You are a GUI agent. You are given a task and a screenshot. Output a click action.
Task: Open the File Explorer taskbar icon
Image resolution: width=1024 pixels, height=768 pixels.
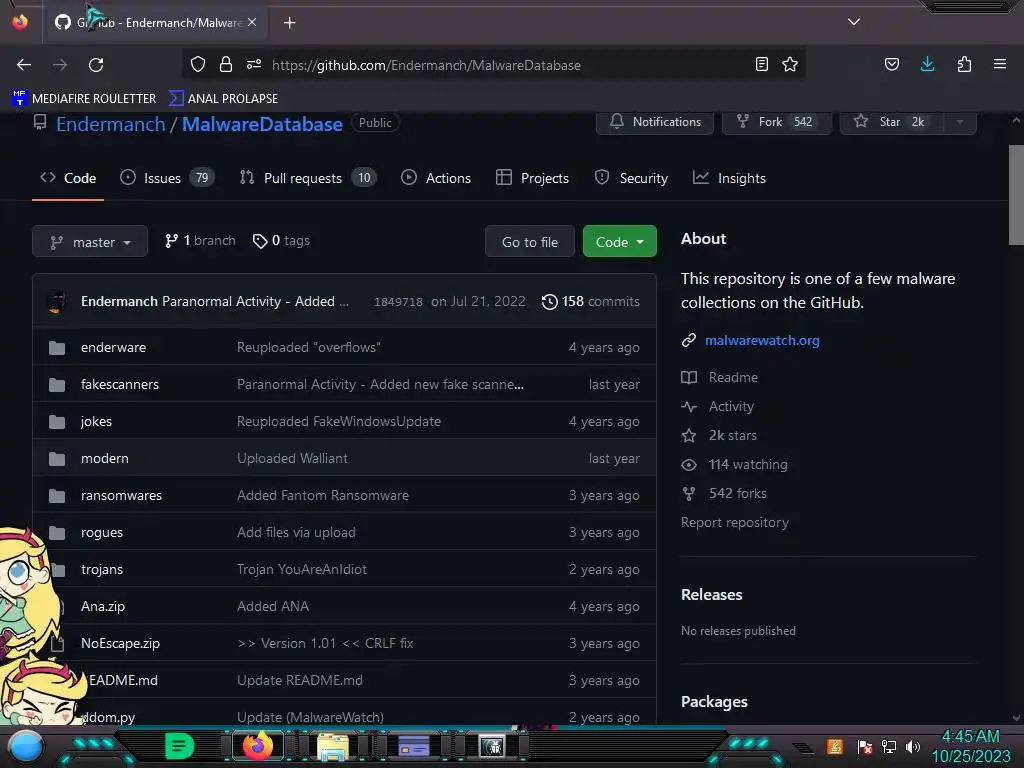pos(332,746)
